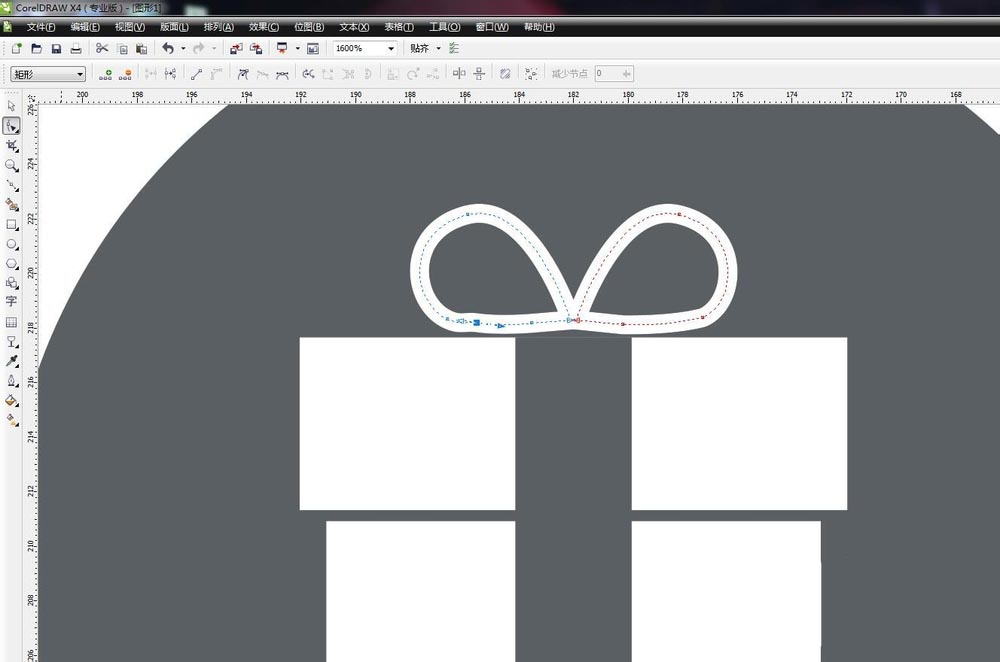This screenshot has width=1000, height=662.
Task: Open the Application launcher dropdown arrow
Action: coord(297,48)
